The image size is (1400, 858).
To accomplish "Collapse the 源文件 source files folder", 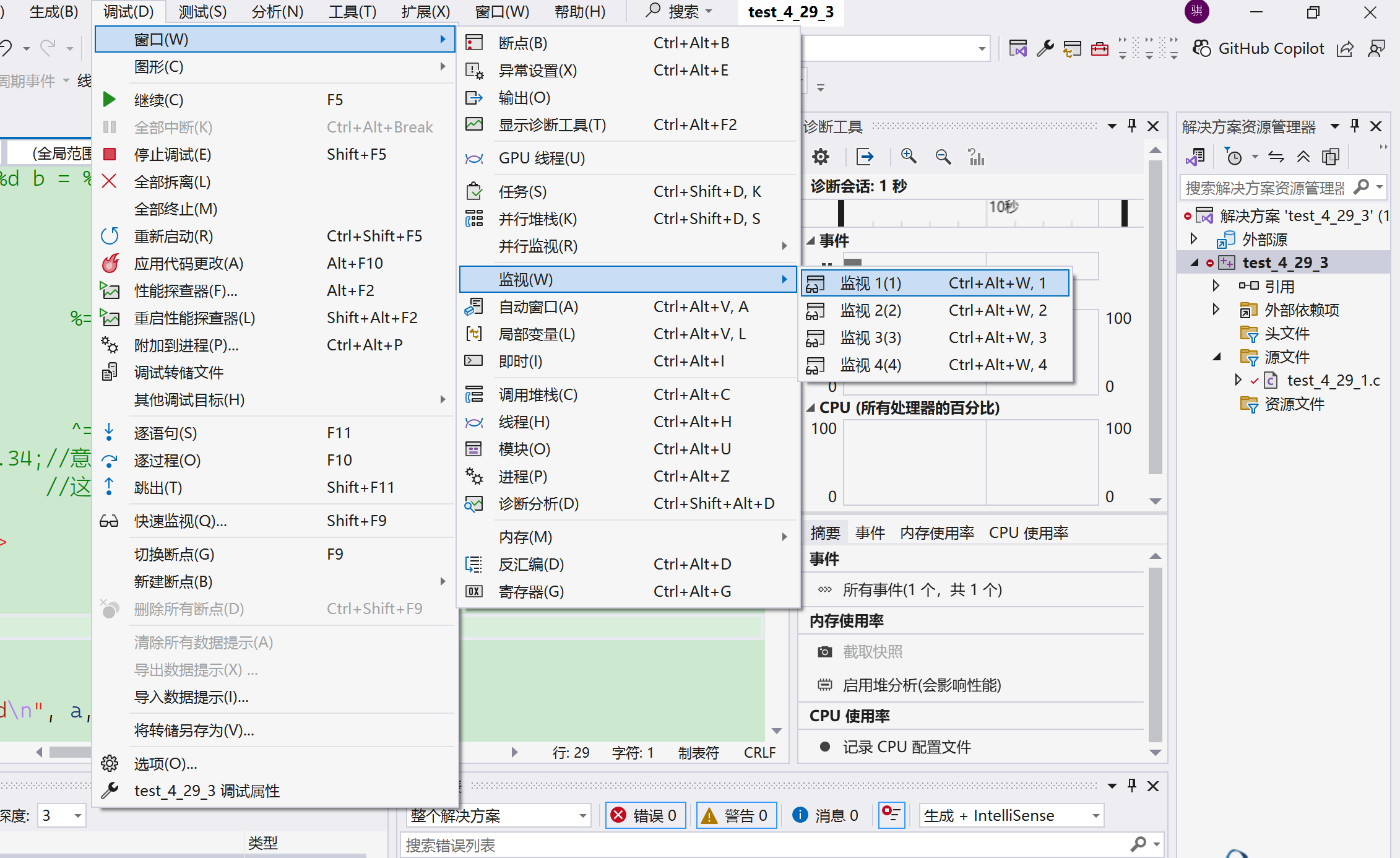I will click(x=1216, y=357).
